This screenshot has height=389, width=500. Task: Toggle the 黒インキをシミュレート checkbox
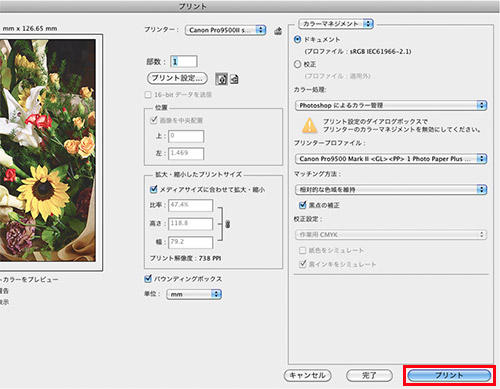tap(303, 264)
